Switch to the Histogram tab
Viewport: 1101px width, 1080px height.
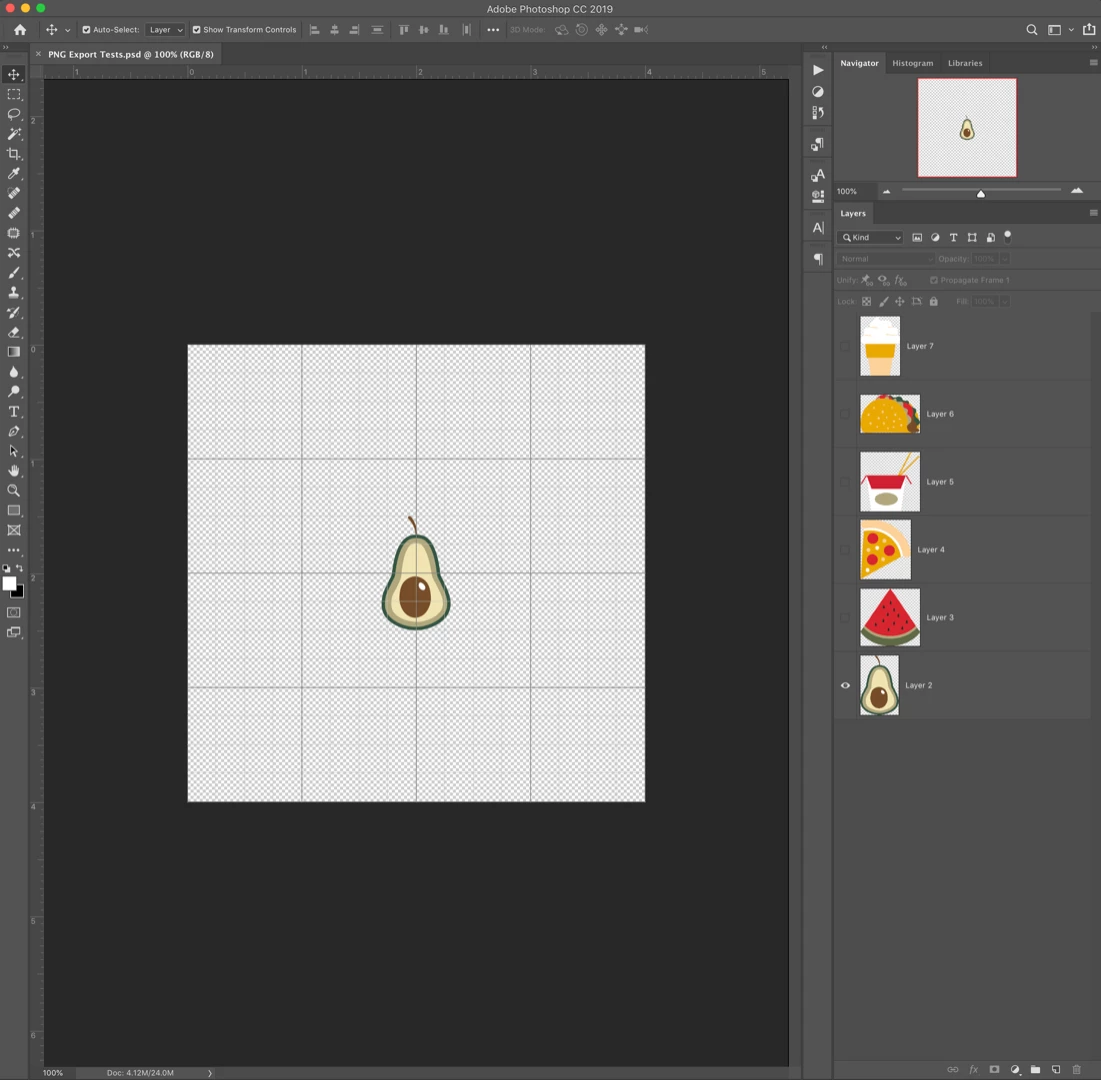click(x=912, y=63)
